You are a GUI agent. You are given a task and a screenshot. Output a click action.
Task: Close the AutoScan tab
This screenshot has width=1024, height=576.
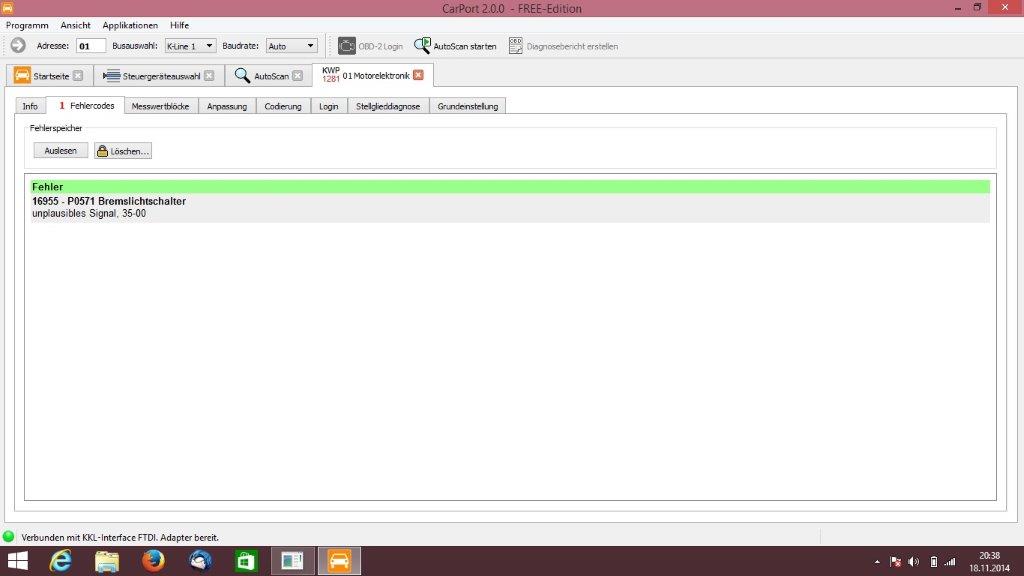298,76
